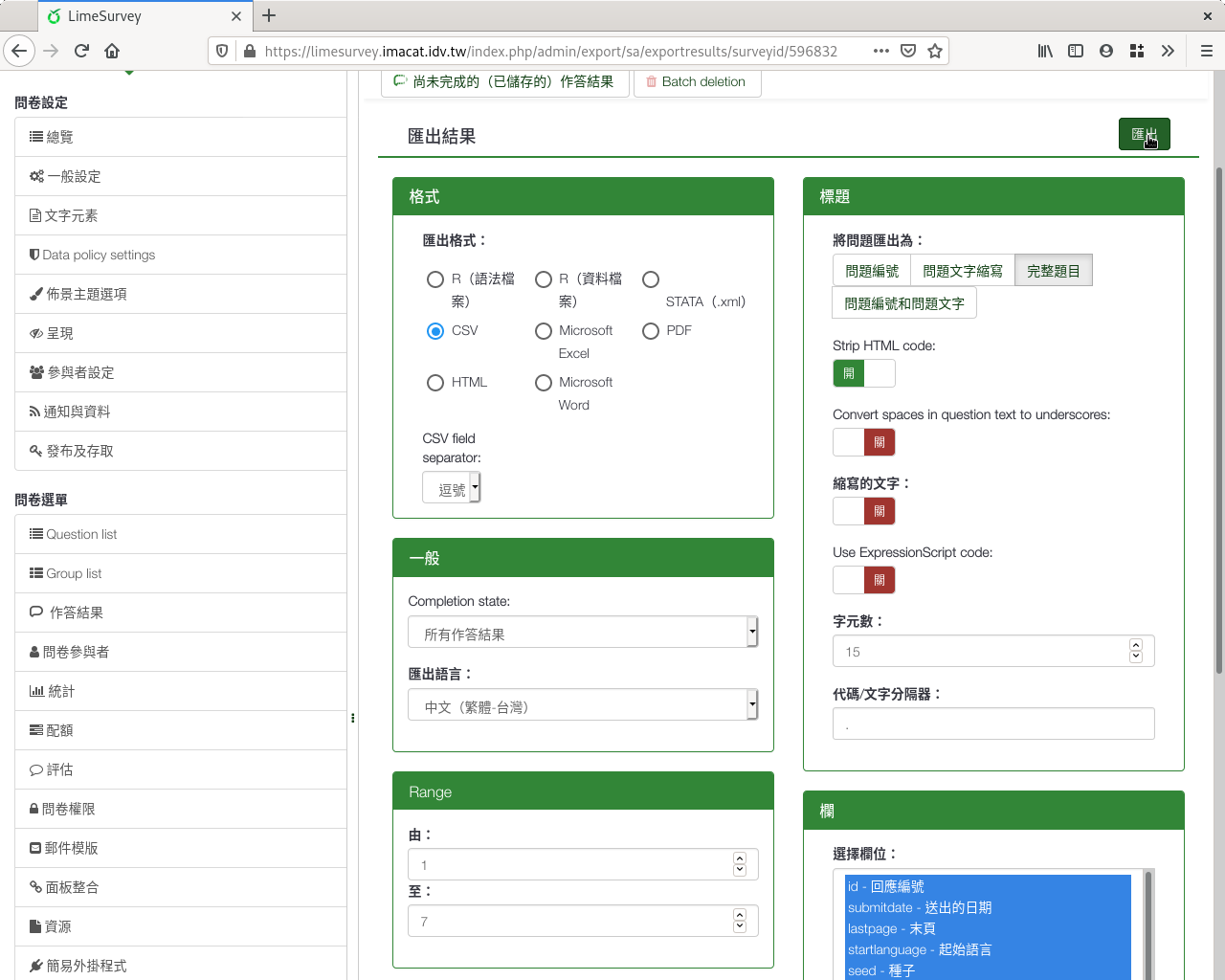Viewport: 1225px width, 980px height.
Task: Toggle Strip HTML code switch
Action: pos(864,373)
